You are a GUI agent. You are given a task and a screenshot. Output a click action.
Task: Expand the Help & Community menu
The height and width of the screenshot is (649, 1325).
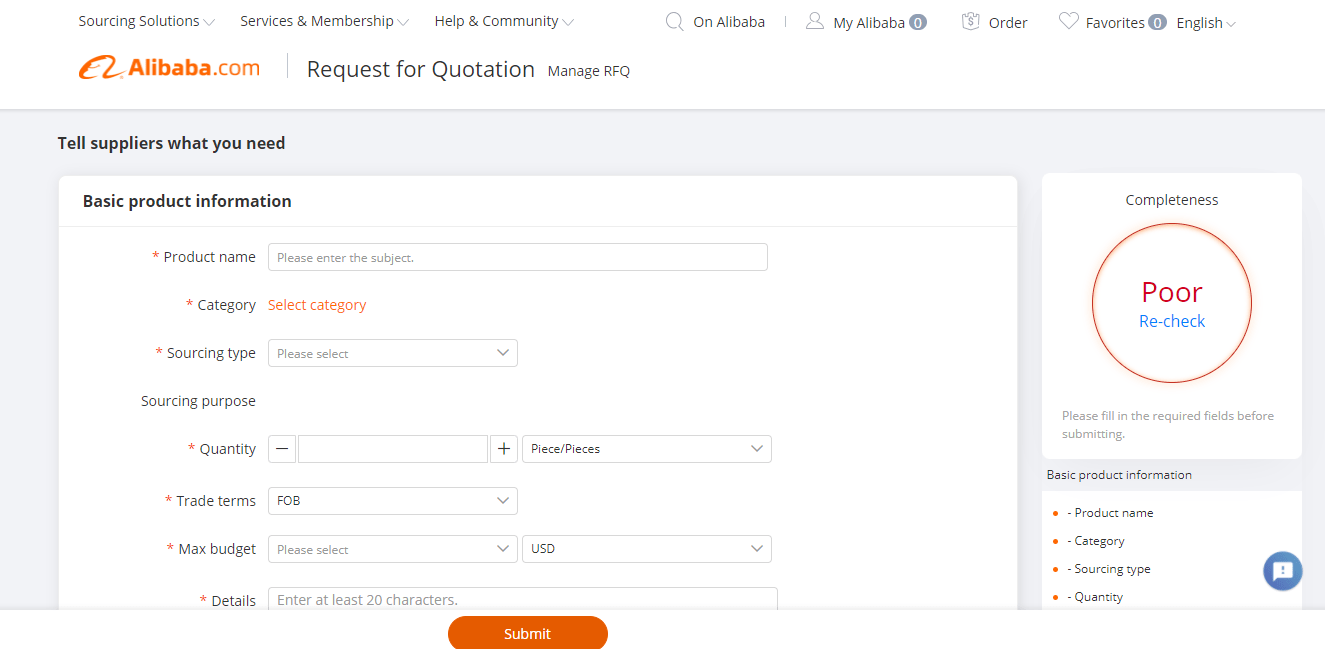click(x=504, y=21)
